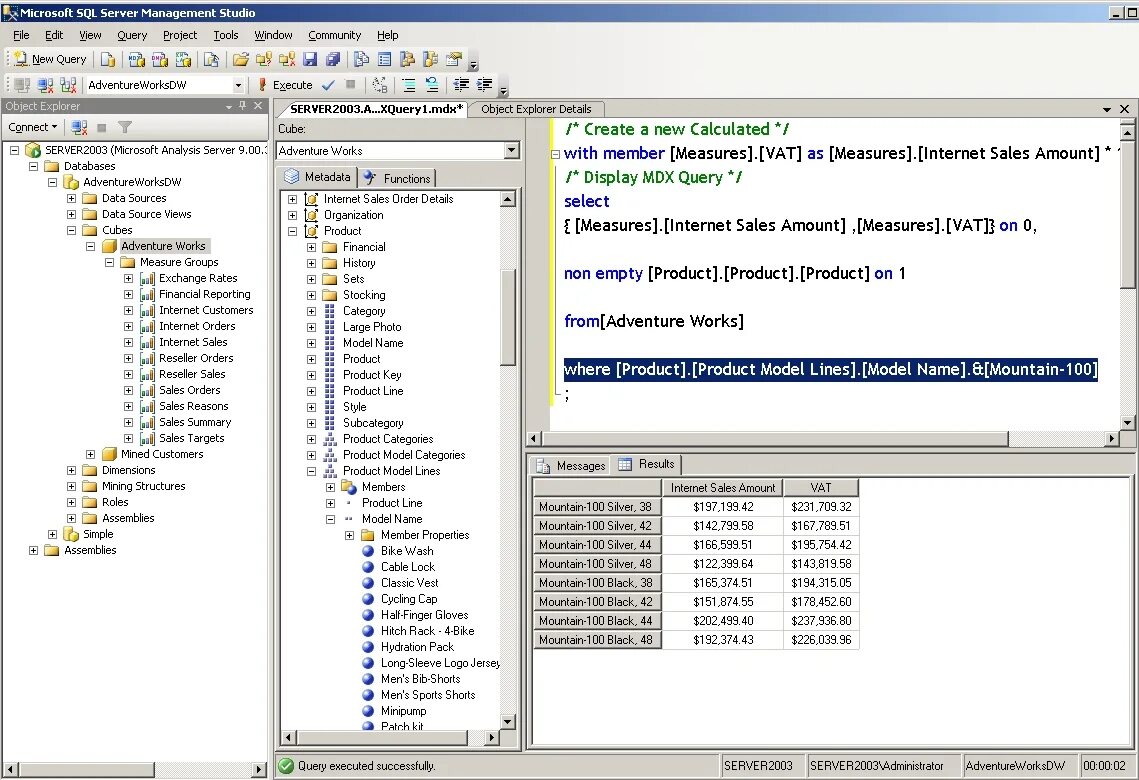
Task: Select the Metadata tab
Action: tap(317, 176)
